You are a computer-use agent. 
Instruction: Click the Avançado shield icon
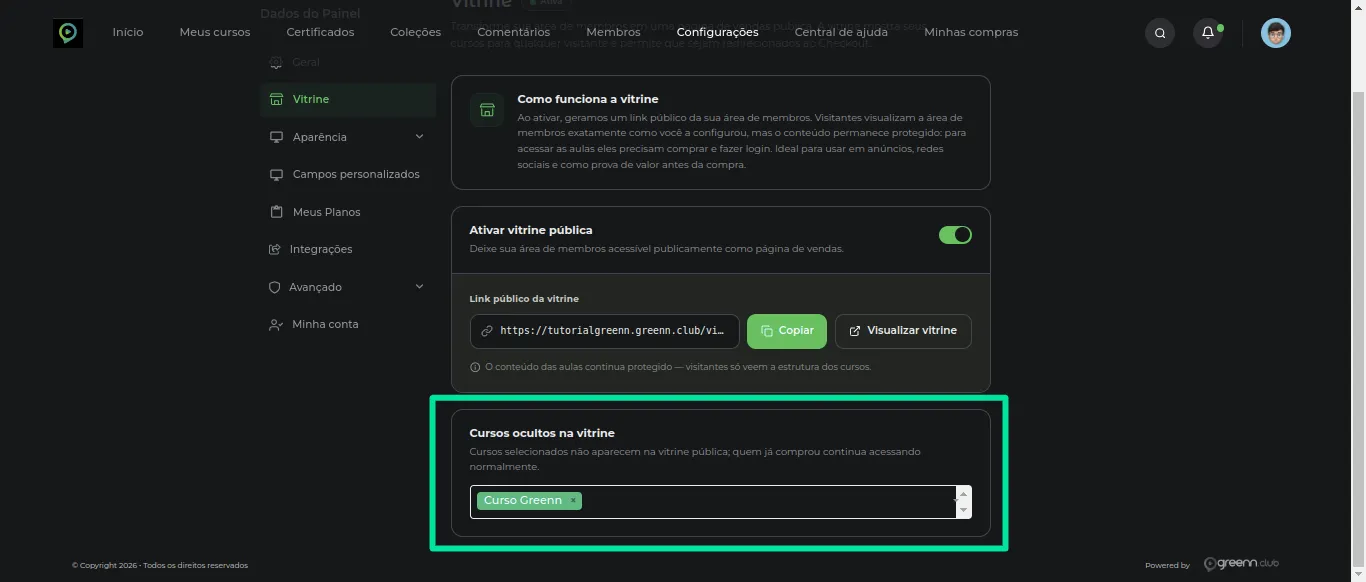(275, 287)
